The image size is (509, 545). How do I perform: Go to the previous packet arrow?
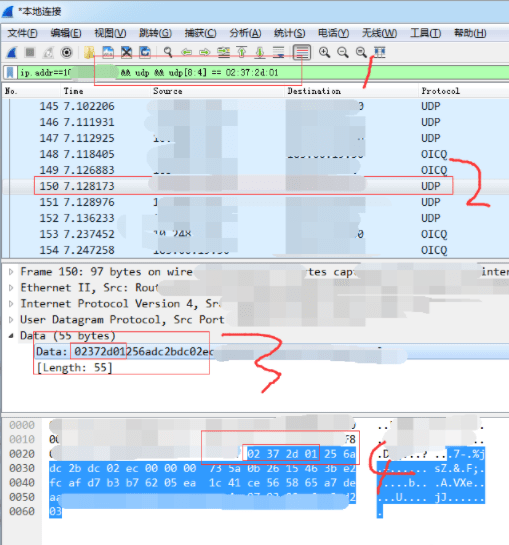pos(187,52)
